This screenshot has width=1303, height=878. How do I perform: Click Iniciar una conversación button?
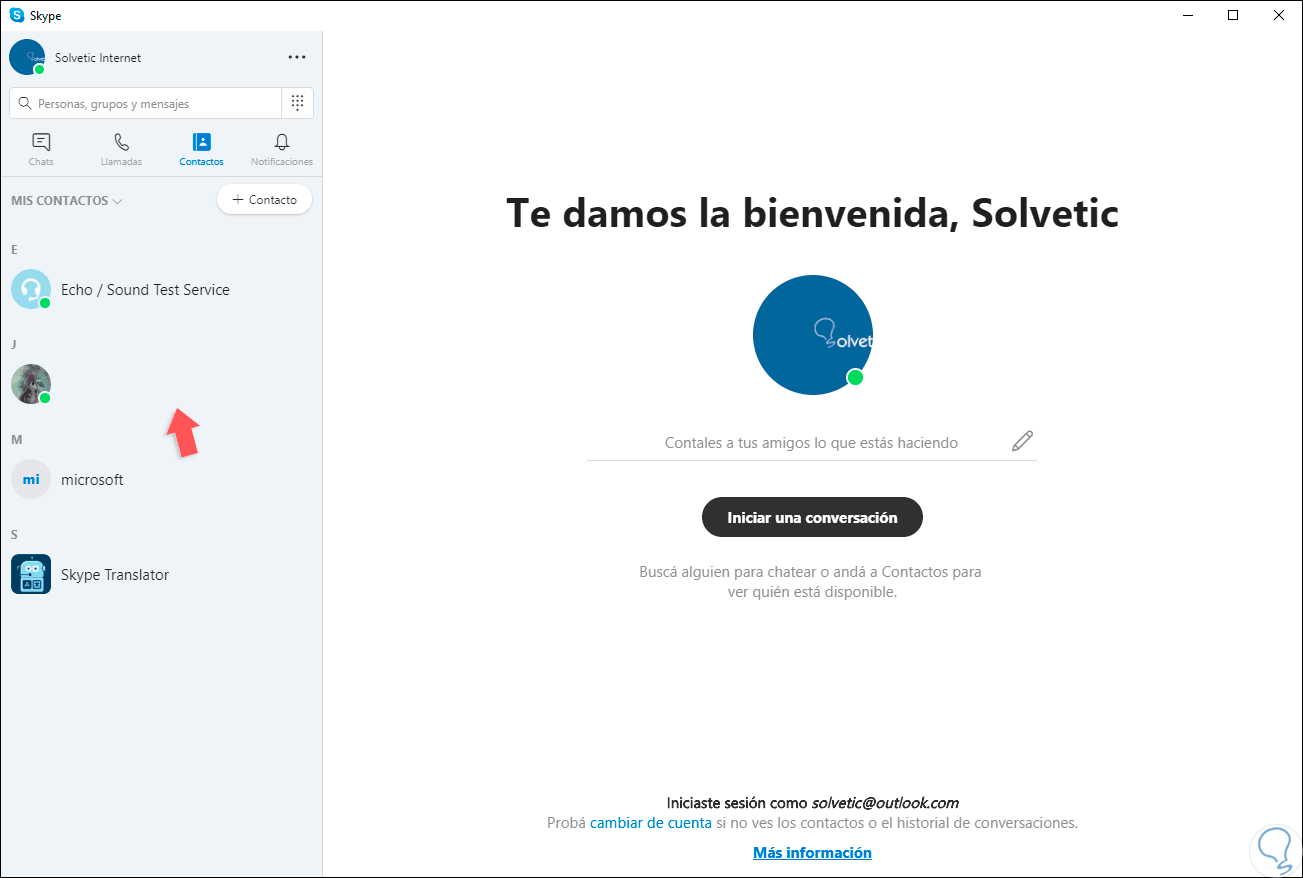point(812,517)
